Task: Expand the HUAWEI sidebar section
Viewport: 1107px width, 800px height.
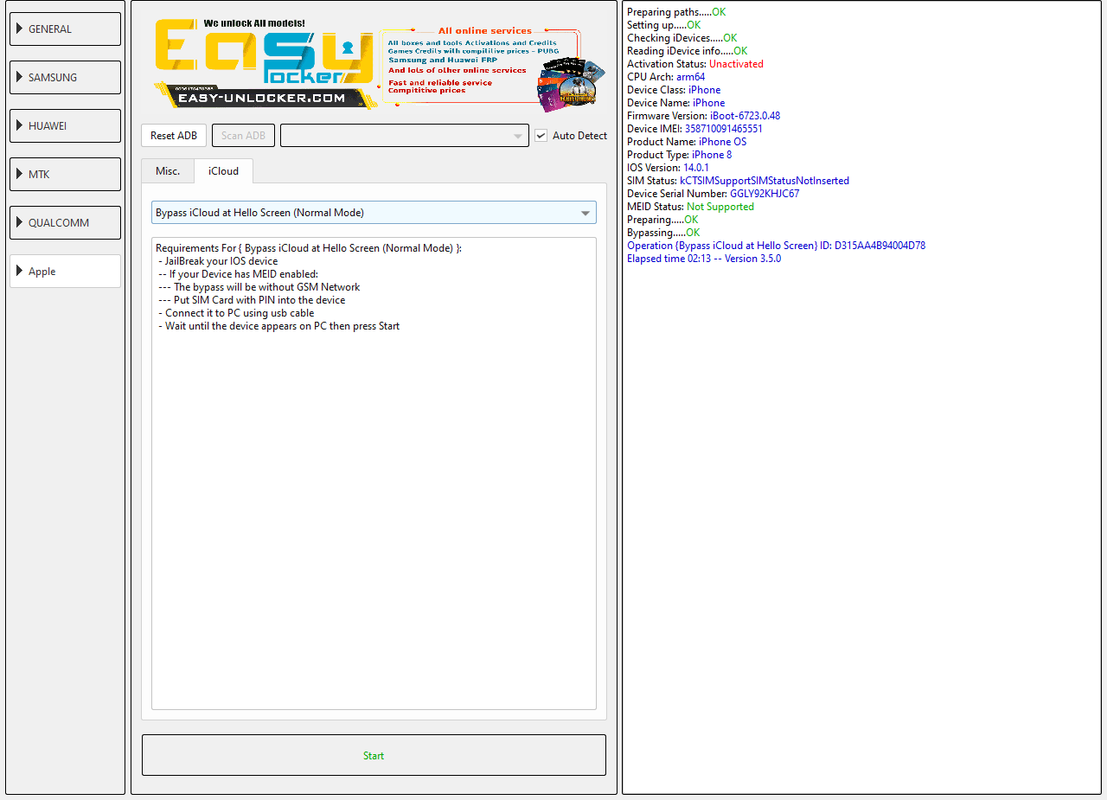Action: pyautogui.click(x=65, y=126)
